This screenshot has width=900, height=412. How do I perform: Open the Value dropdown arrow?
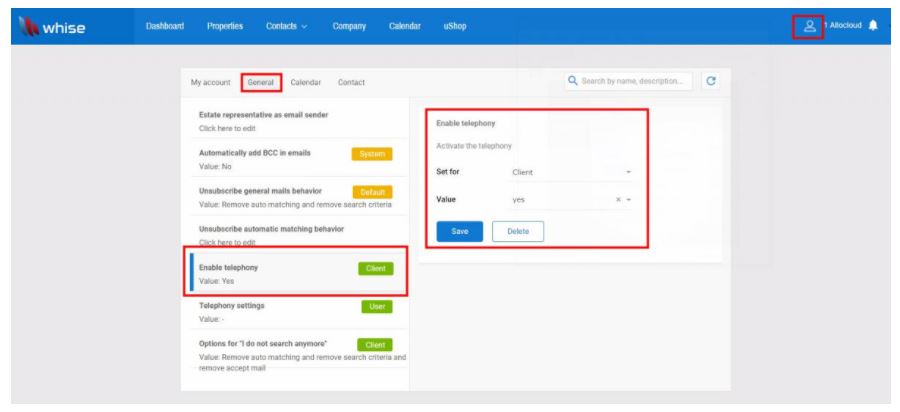tap(629, 200)
